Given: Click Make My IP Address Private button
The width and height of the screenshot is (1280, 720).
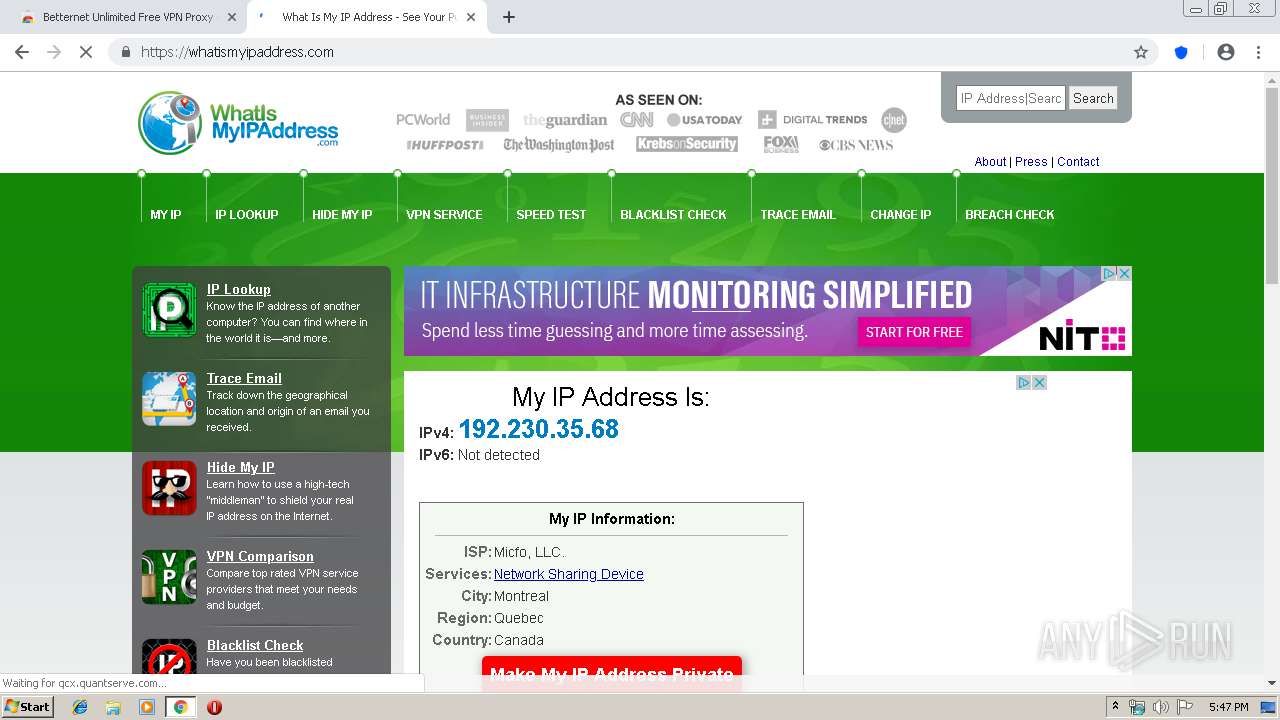Looking at the screenshot, I should (x=612, y=673).
